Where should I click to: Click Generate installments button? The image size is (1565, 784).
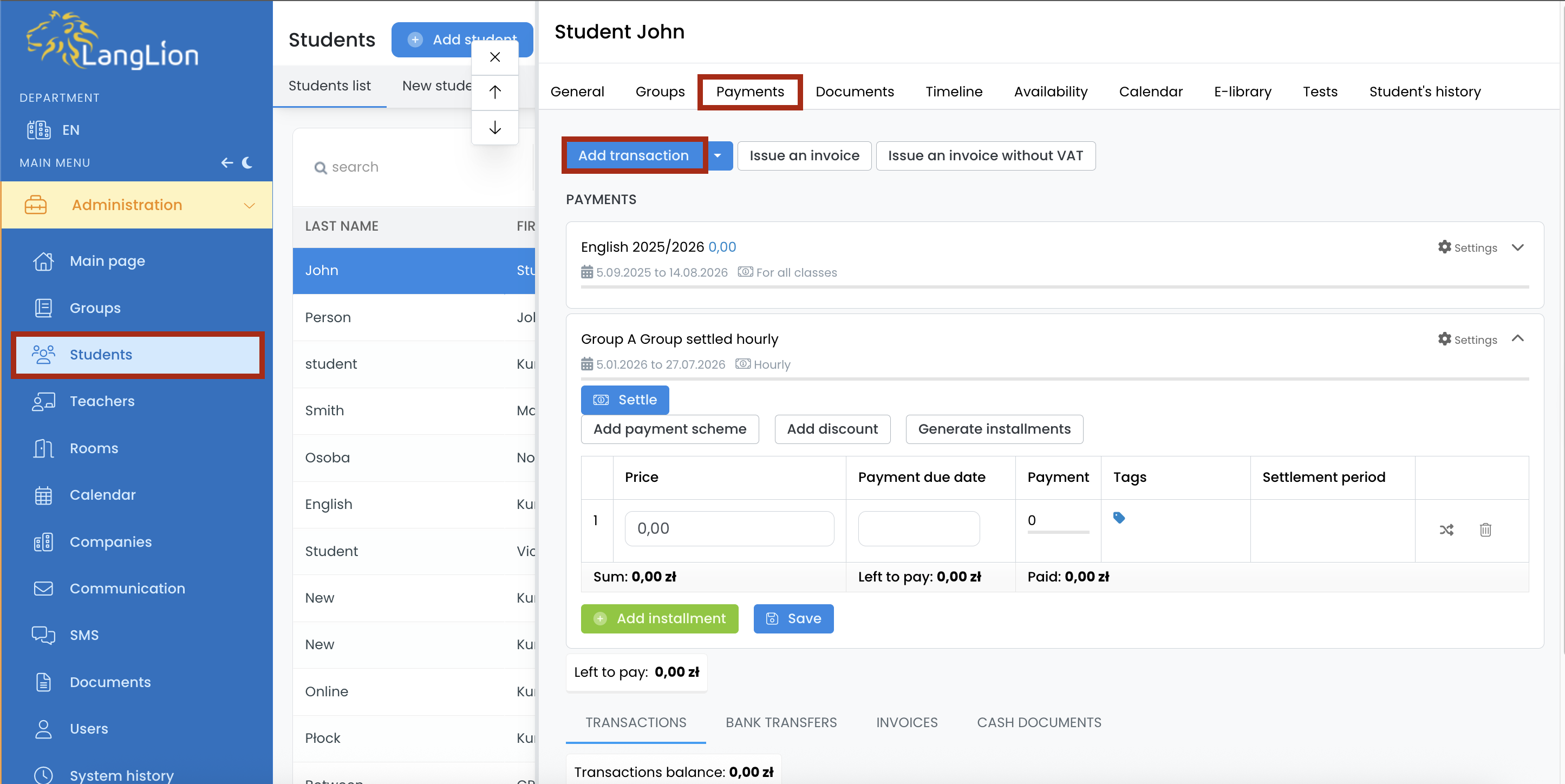(994, 429)
